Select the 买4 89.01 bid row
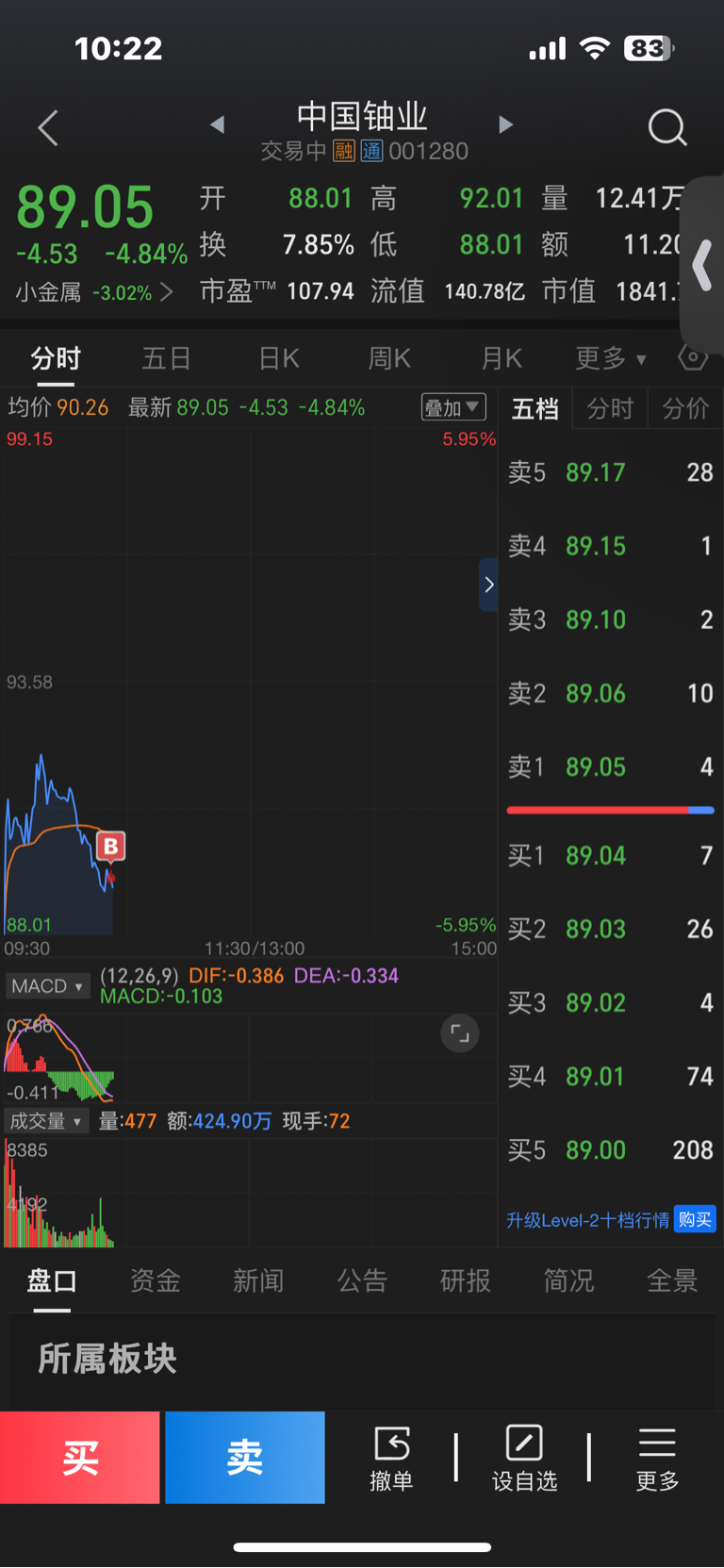Image resolution: width=724 pixels, height=1568 pixels. 610,1076
